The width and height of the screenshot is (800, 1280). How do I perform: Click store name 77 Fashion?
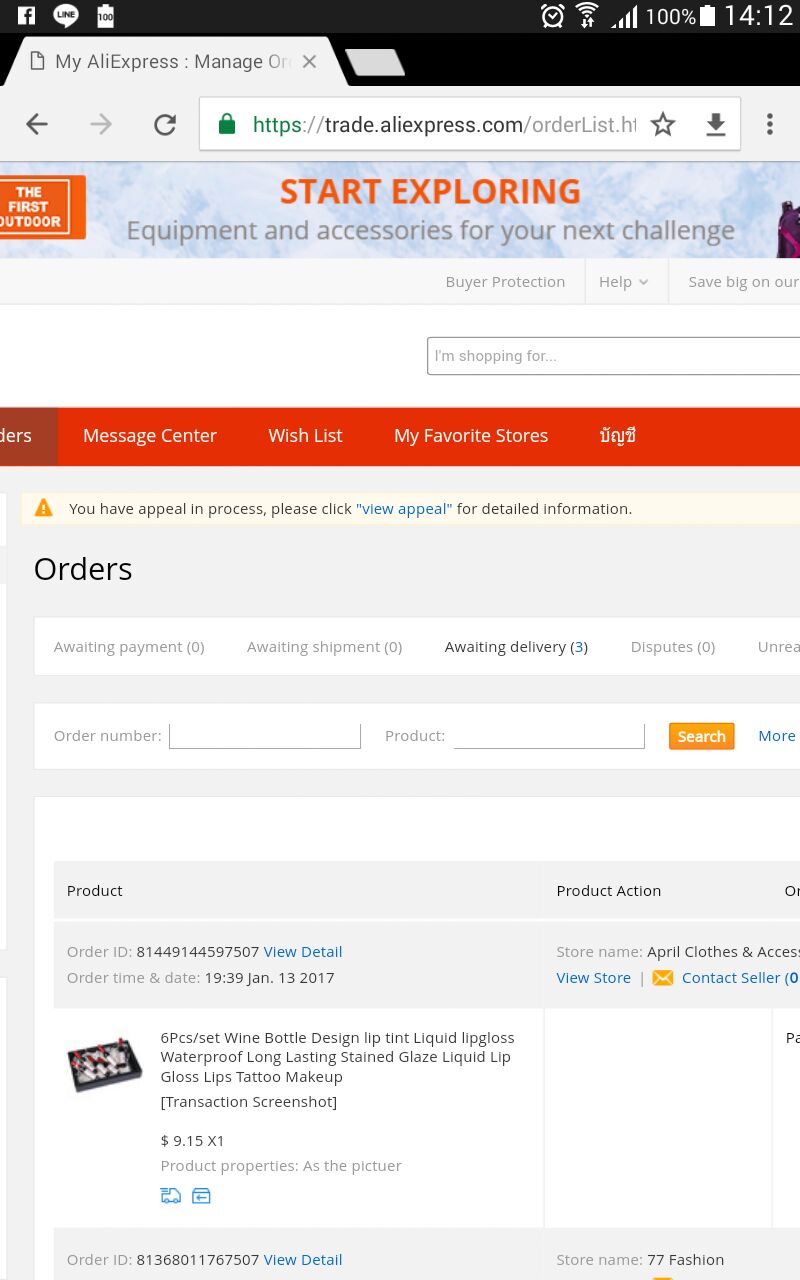click(x=686, y=1260)
